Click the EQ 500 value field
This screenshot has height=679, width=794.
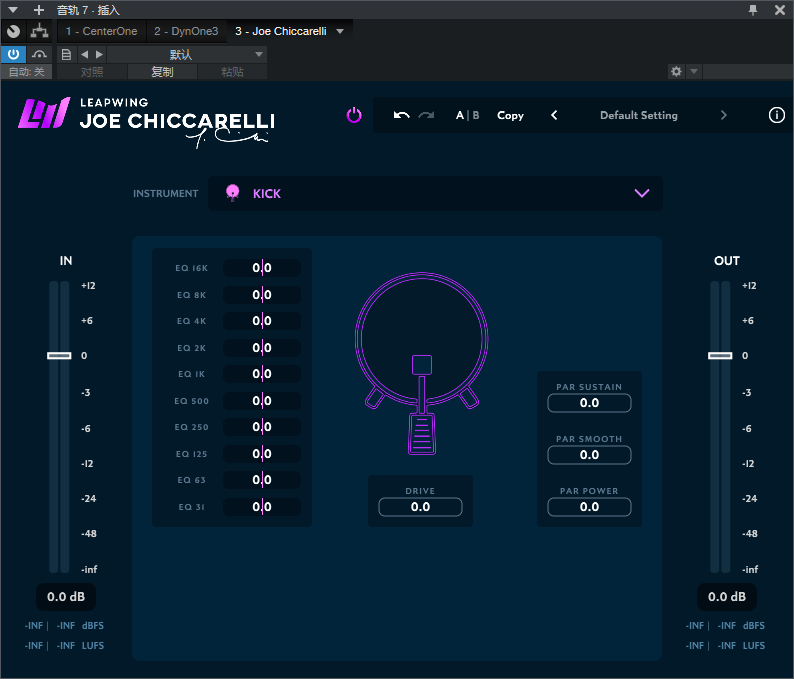(262, 401)
